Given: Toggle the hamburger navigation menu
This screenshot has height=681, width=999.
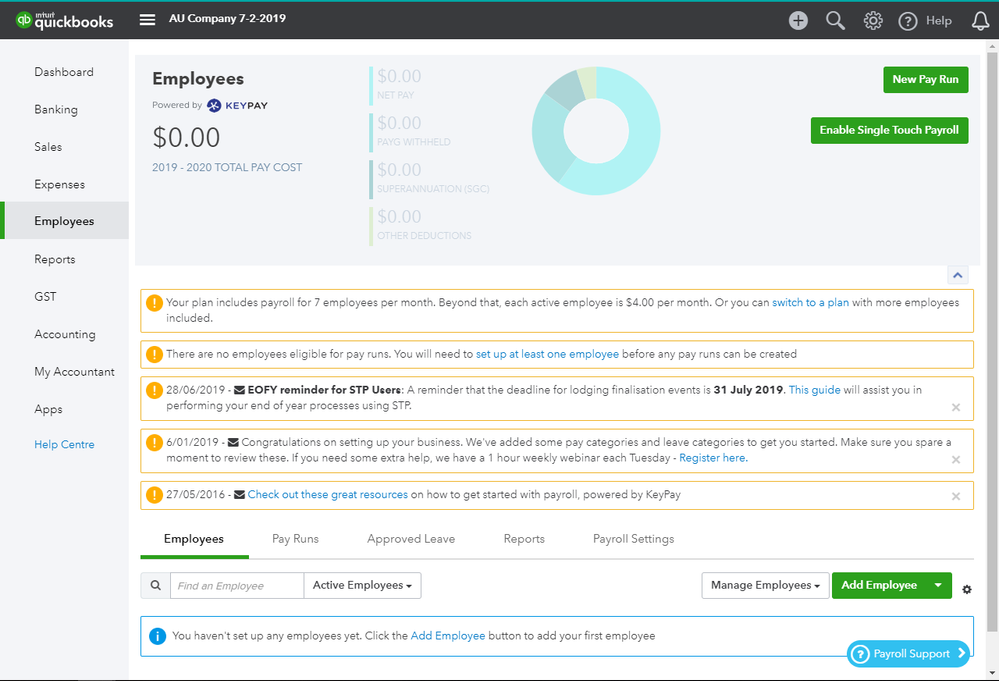Looking at the screenshot, I should click(147, 20).
